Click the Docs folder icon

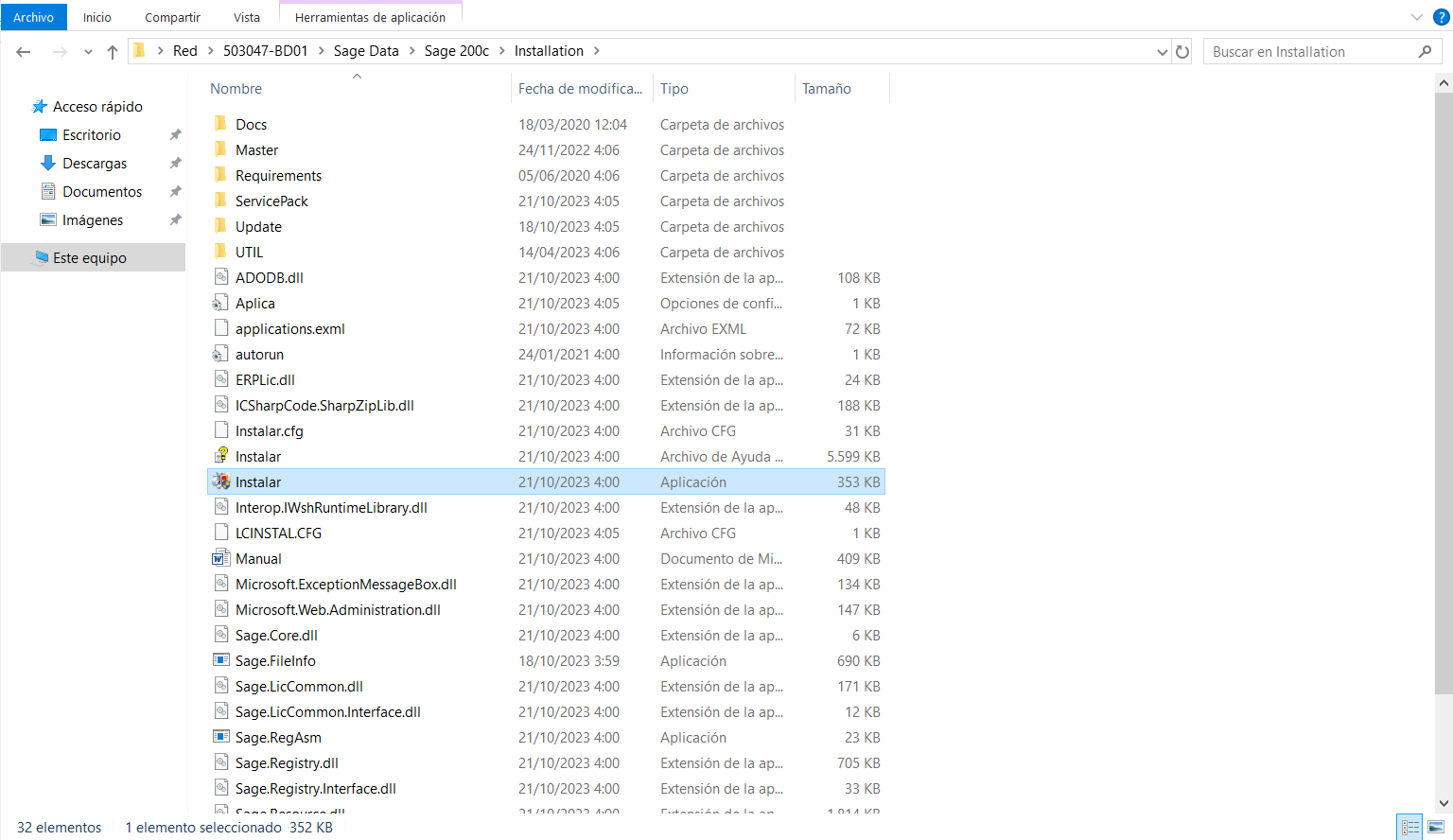click(220, 124)
